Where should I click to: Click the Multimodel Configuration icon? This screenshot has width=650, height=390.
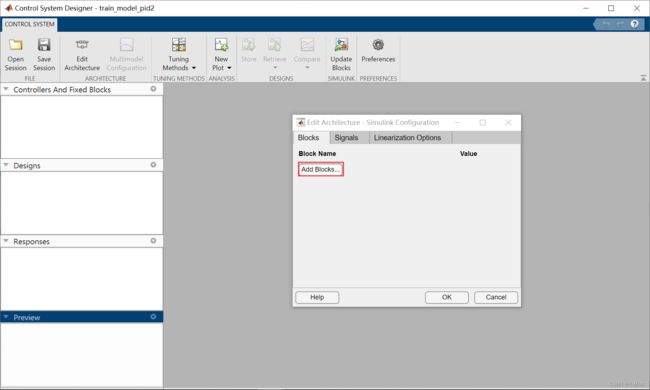tap(126, 45)
